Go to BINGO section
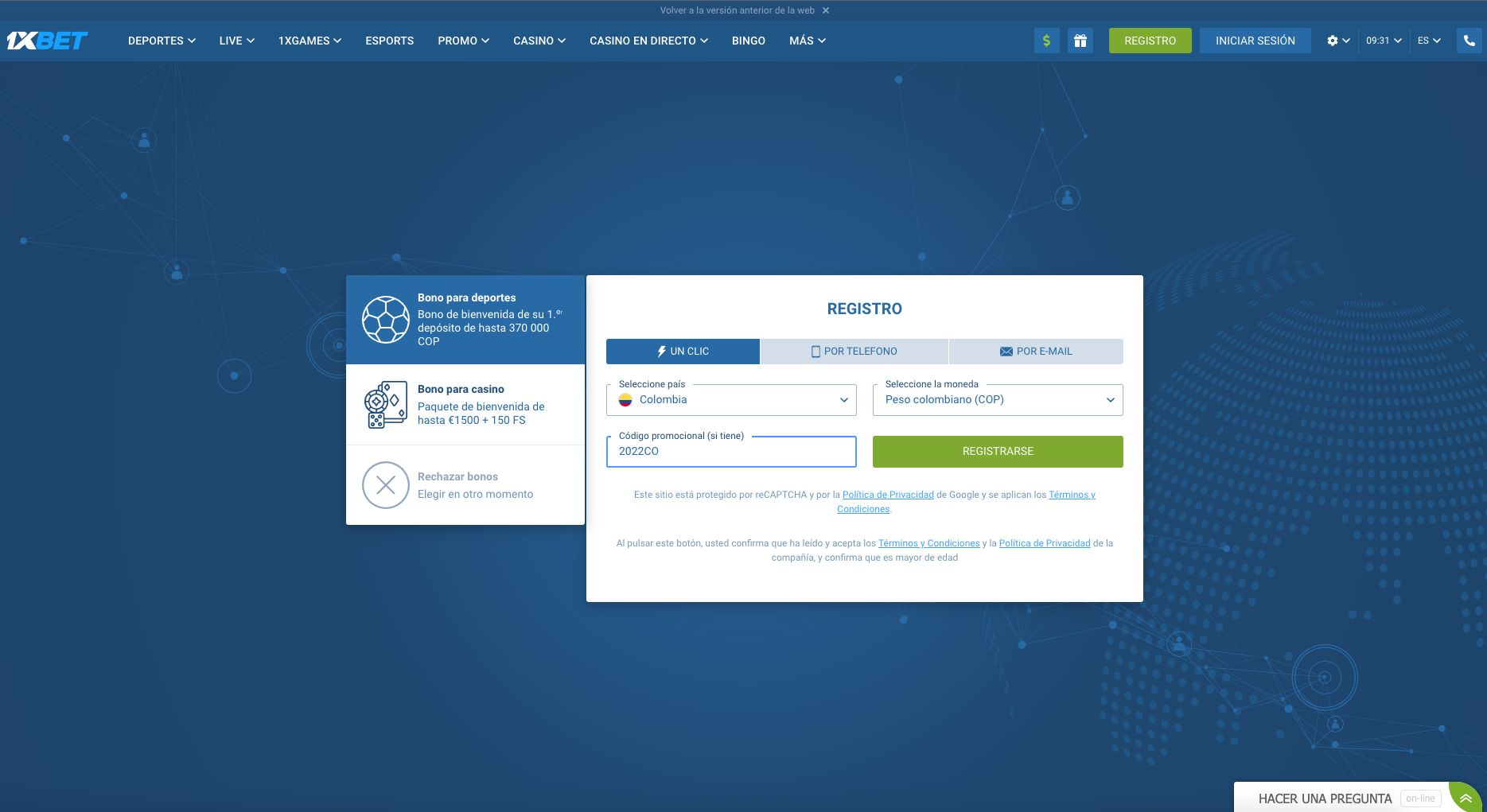 pos(749,41)
